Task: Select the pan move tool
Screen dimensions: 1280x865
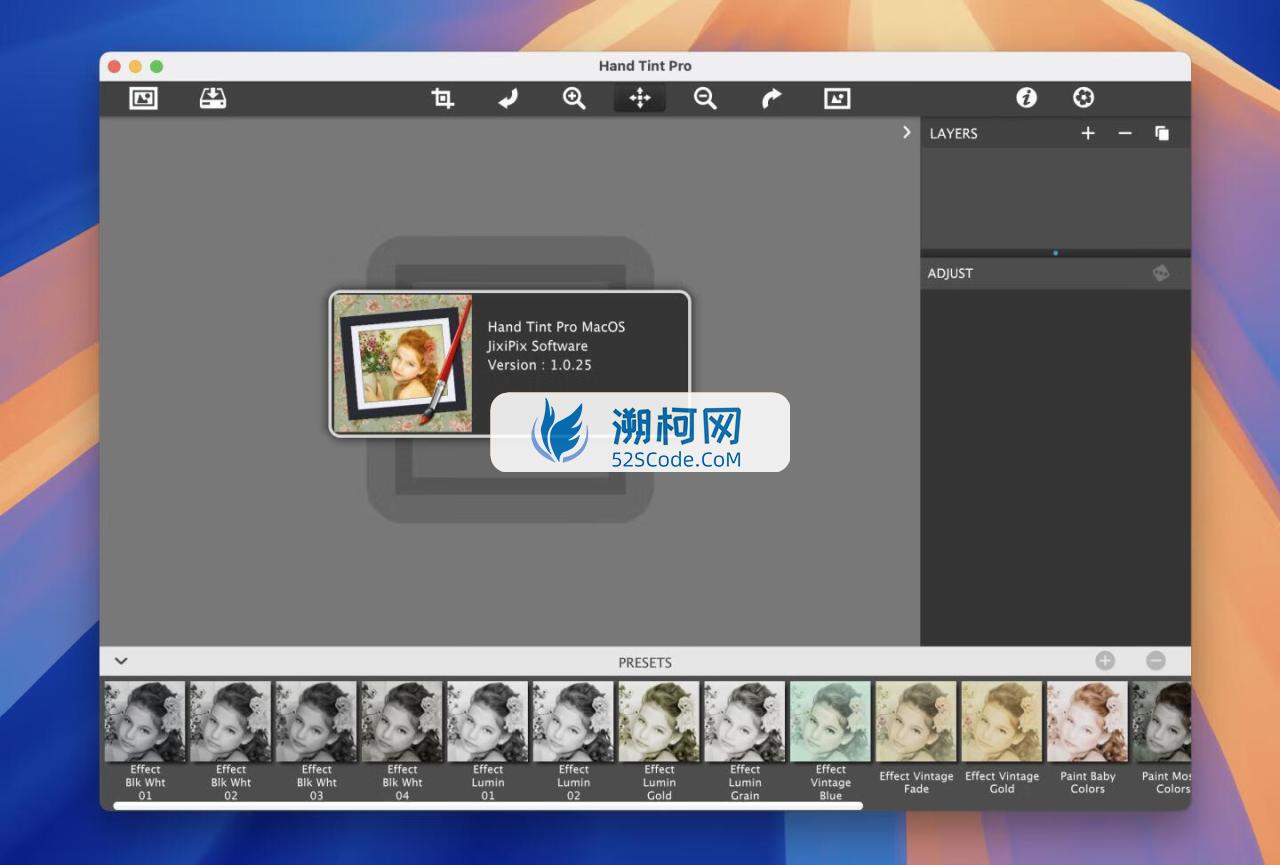Action: click(640, 98)
